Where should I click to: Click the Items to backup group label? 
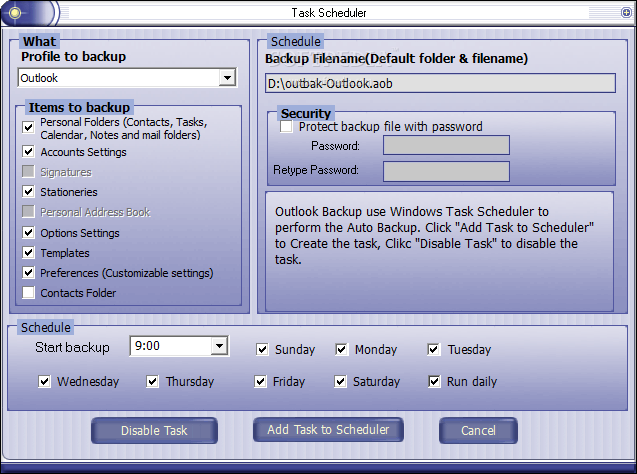click(79, 108)
